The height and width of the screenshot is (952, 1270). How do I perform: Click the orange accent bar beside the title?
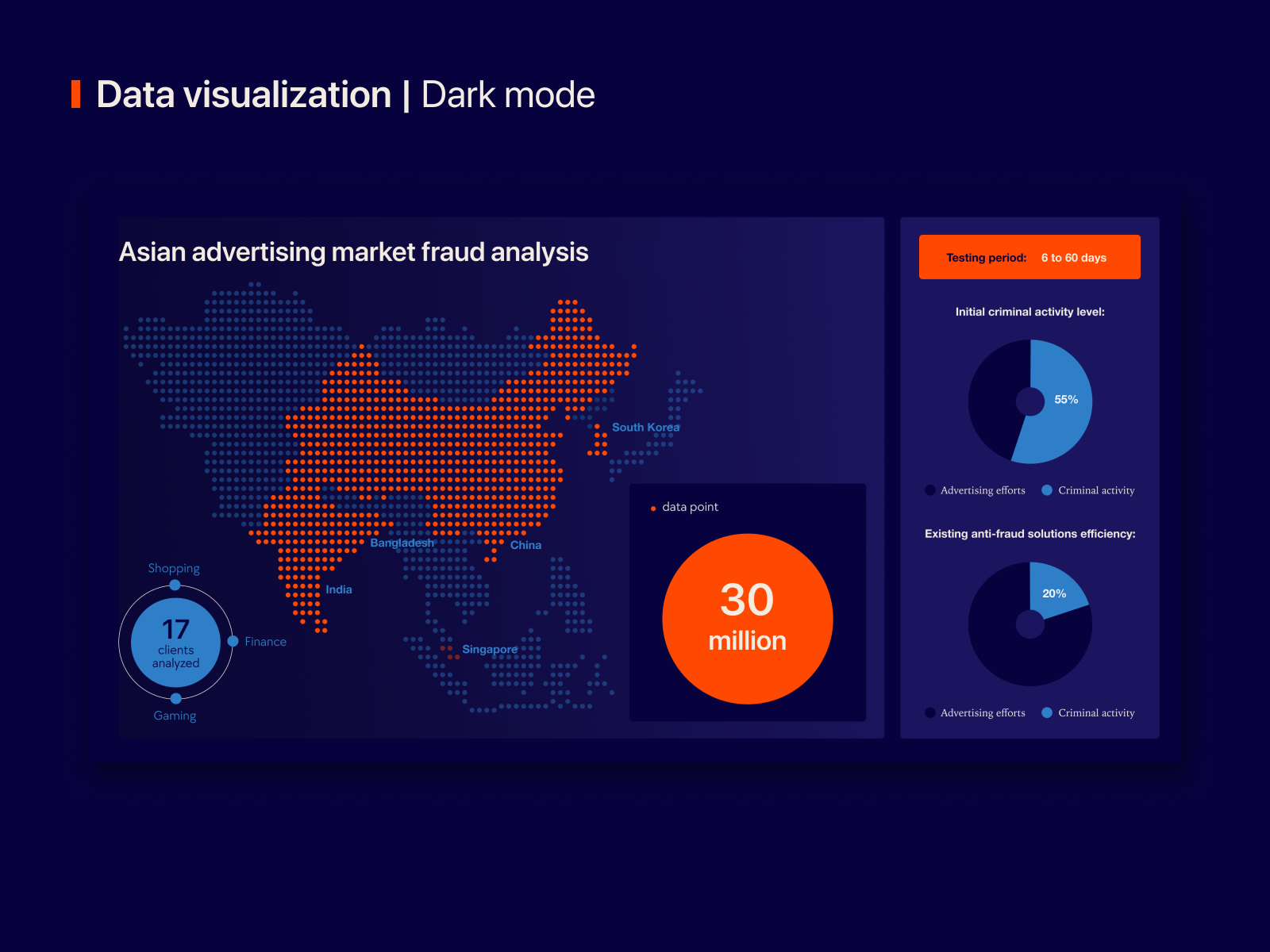point(75,94)
